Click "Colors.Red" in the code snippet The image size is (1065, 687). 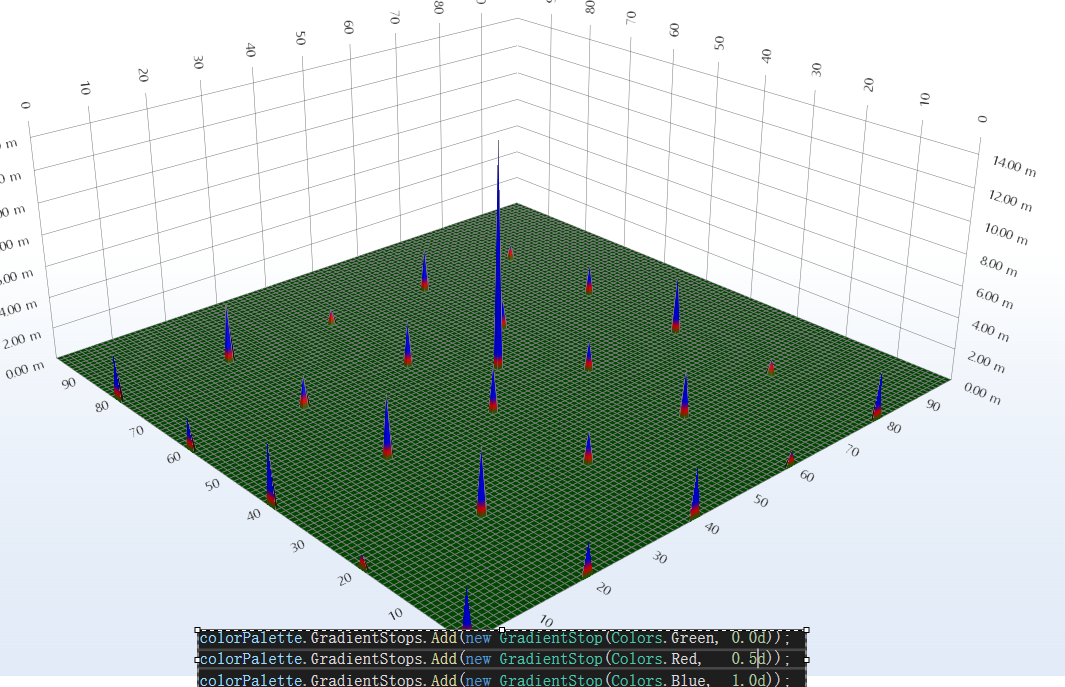[x=655, y=658]
